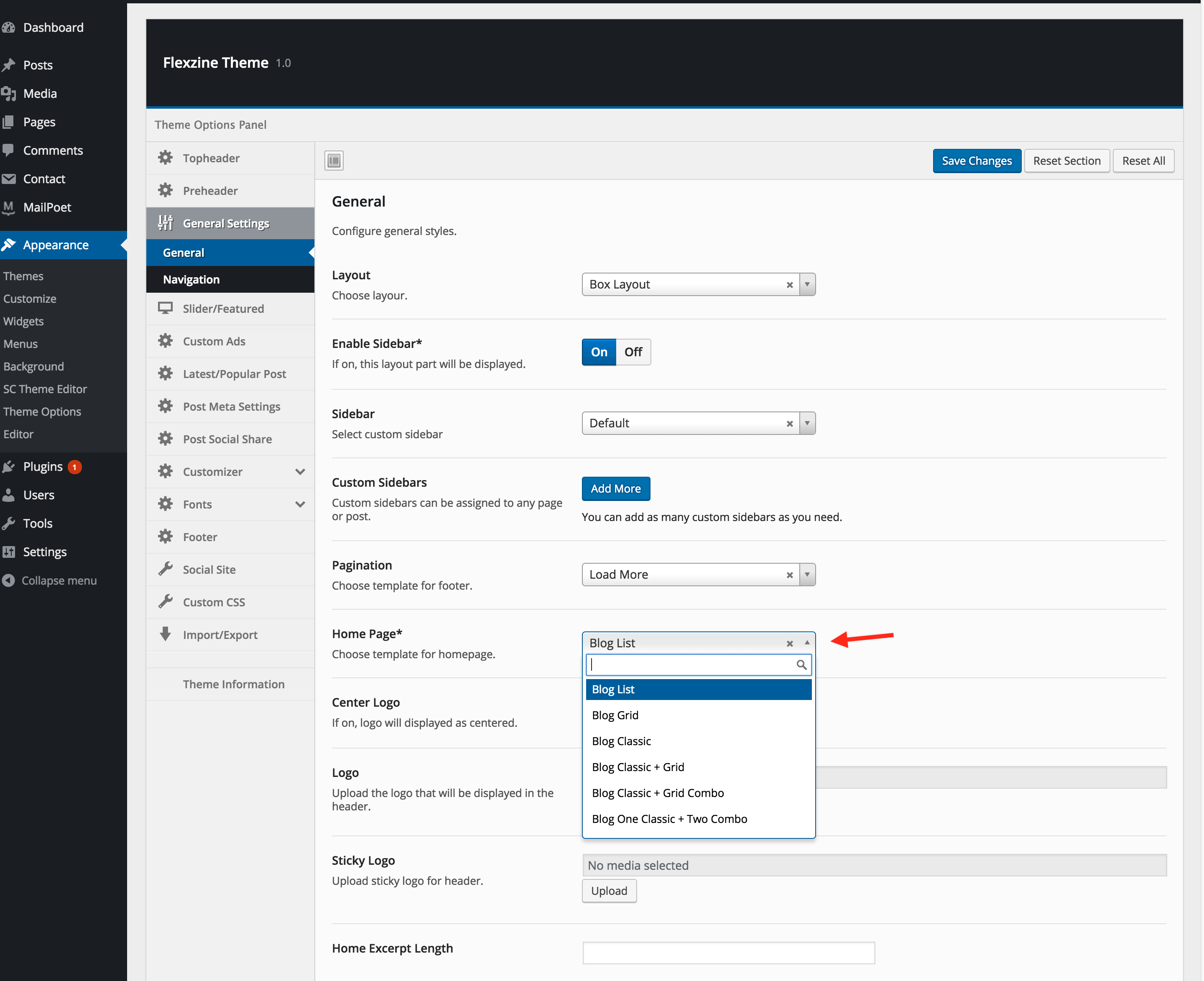The height and width of the screenshot is (981, 1204).
Task: Open the Layout dropdown arrow
Action: pos(807,284)
